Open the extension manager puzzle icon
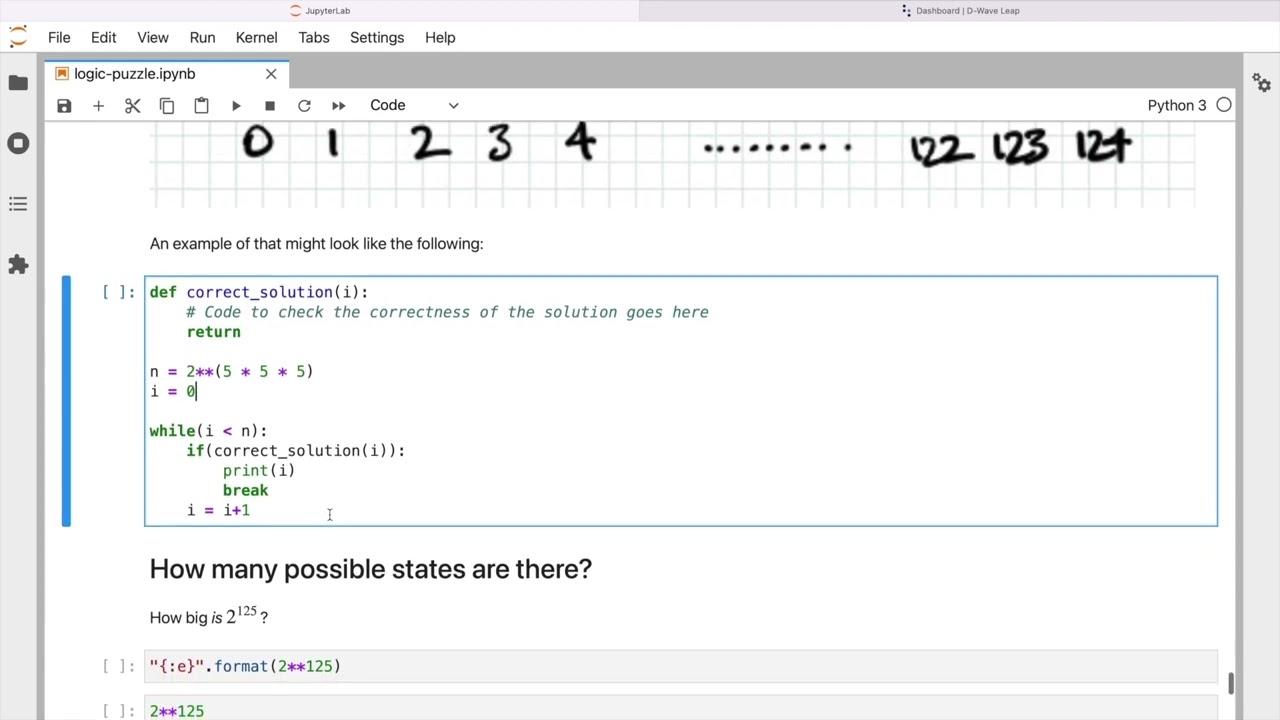1280x720 pixels. [x=18, y=265]
